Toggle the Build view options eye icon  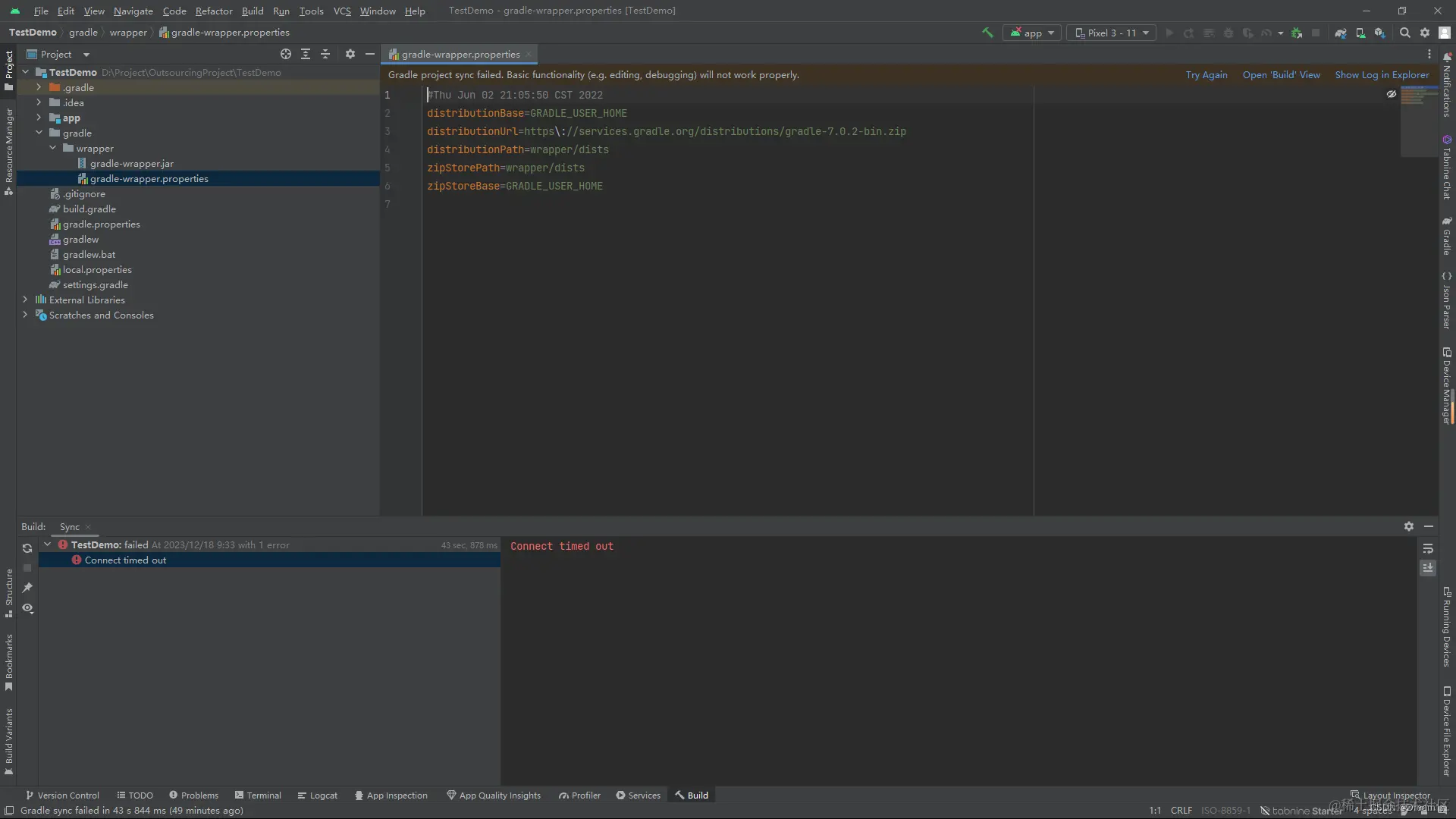(27, 608)
